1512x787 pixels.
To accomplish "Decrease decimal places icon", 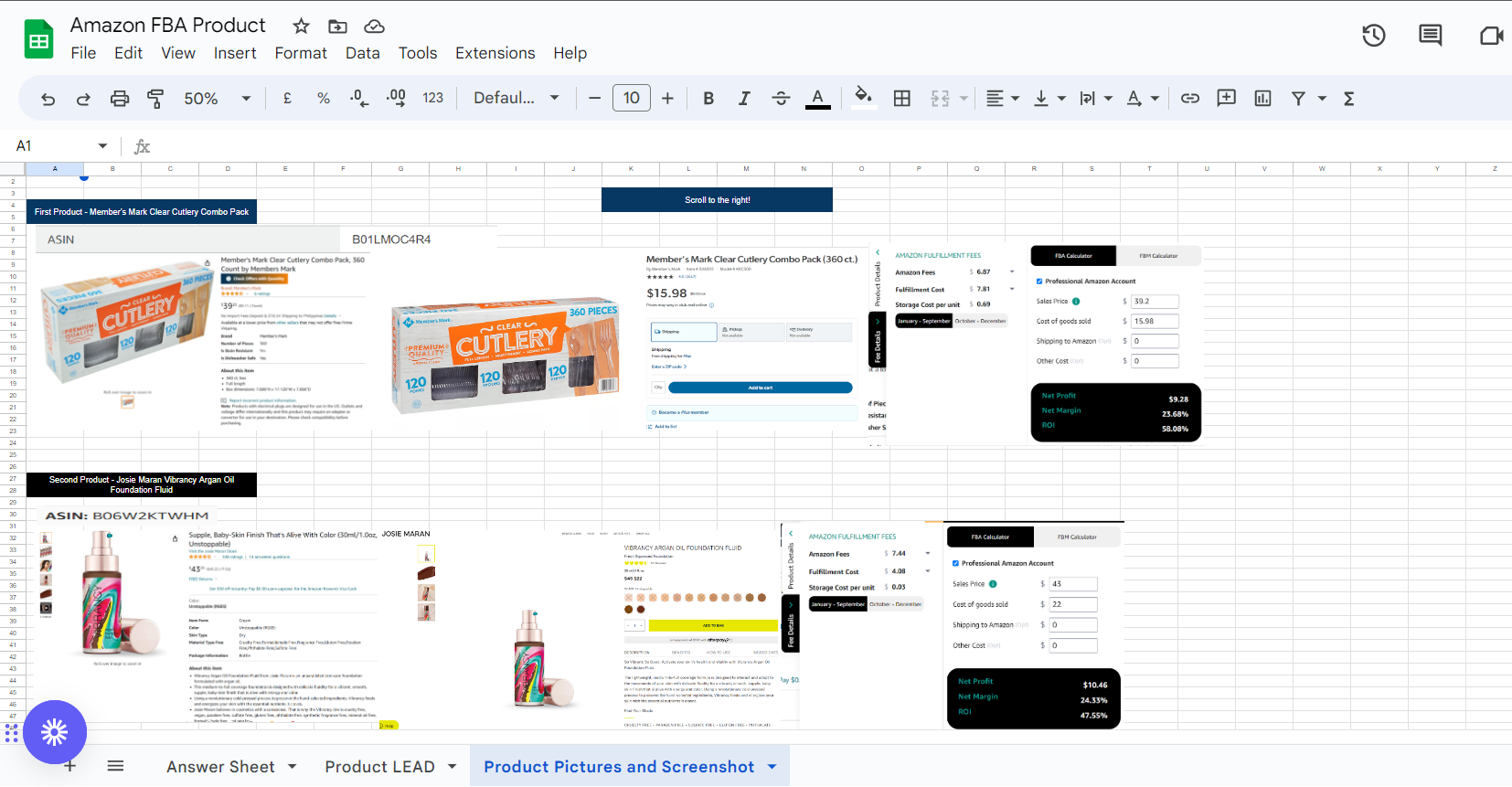I will click(x=359, y=98).
